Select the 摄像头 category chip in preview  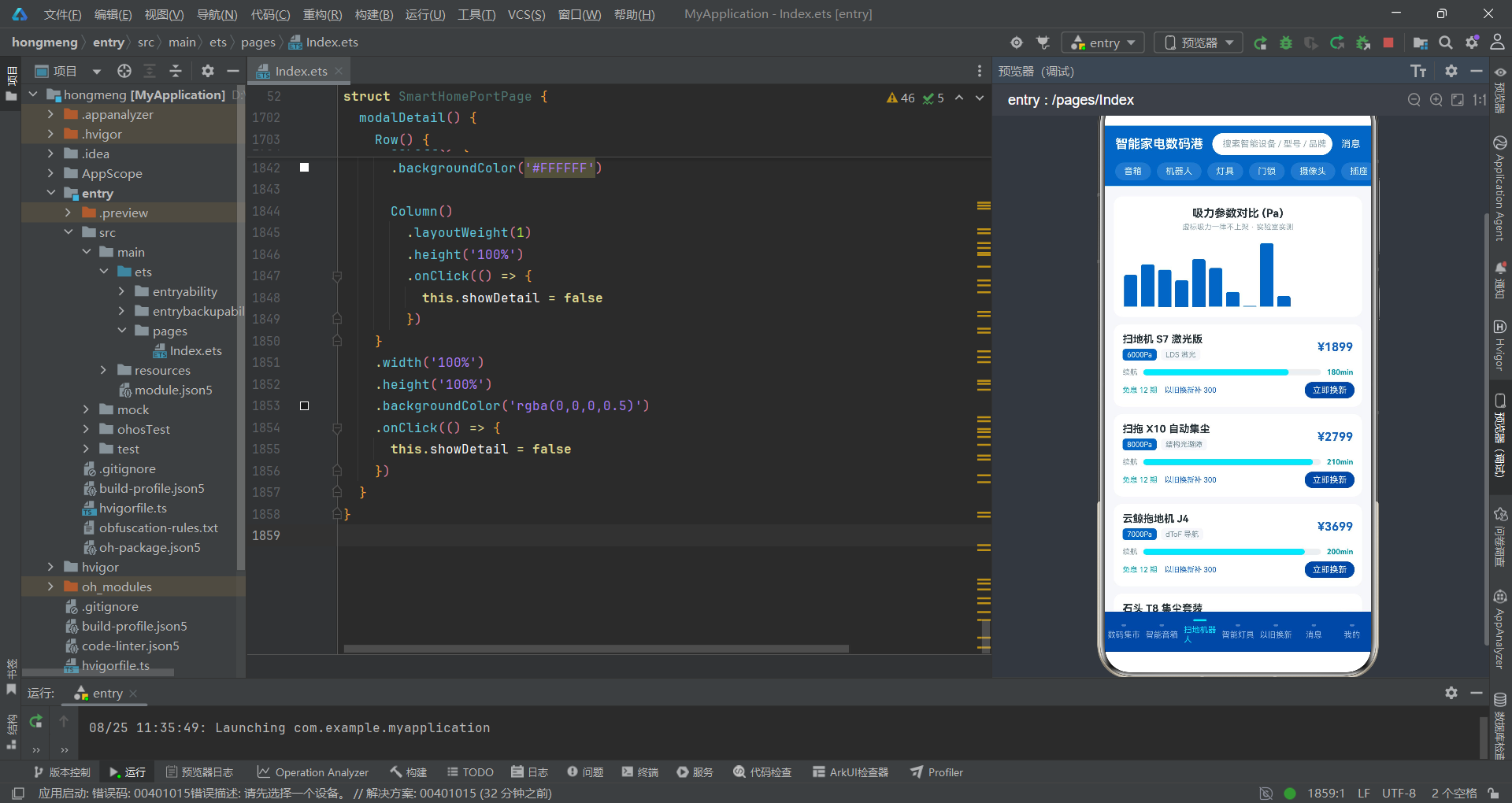(x=1312, y=171)
